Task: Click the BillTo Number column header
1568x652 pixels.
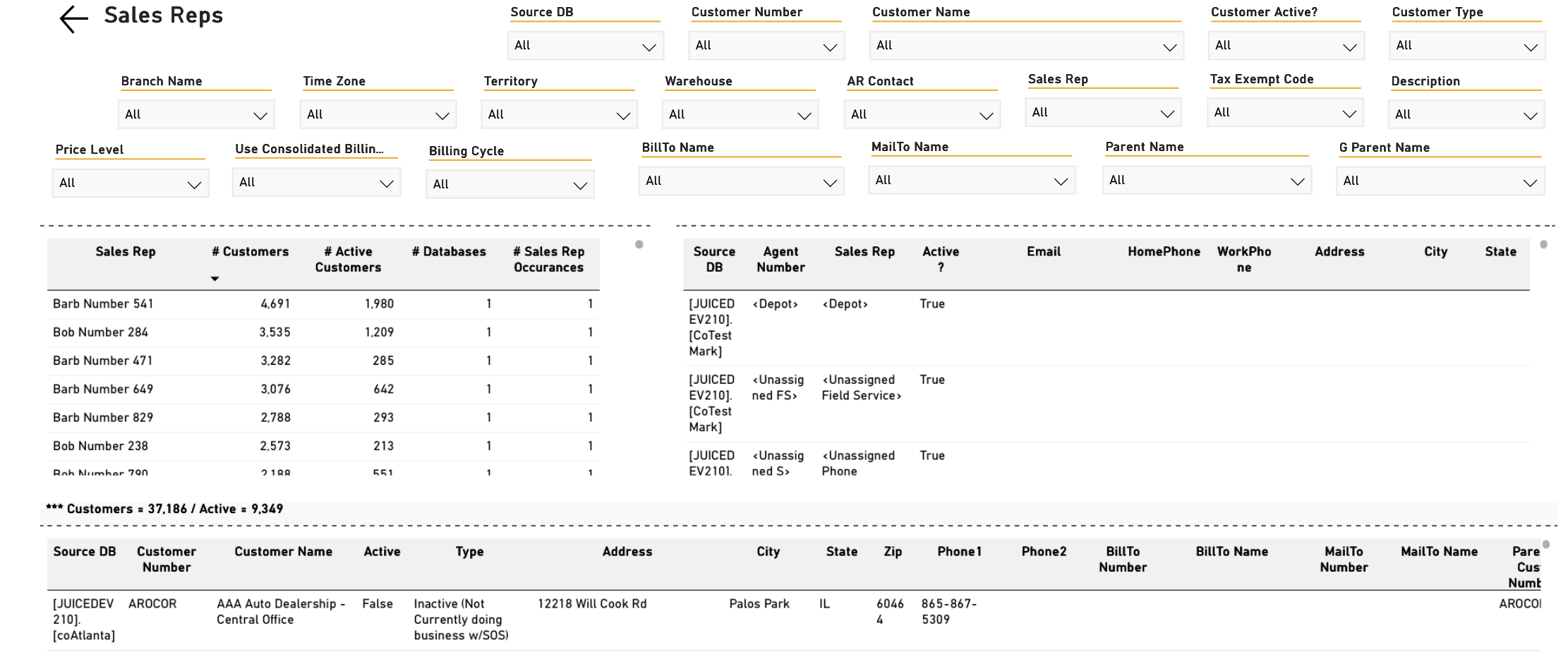Action: coord(1123,560)
